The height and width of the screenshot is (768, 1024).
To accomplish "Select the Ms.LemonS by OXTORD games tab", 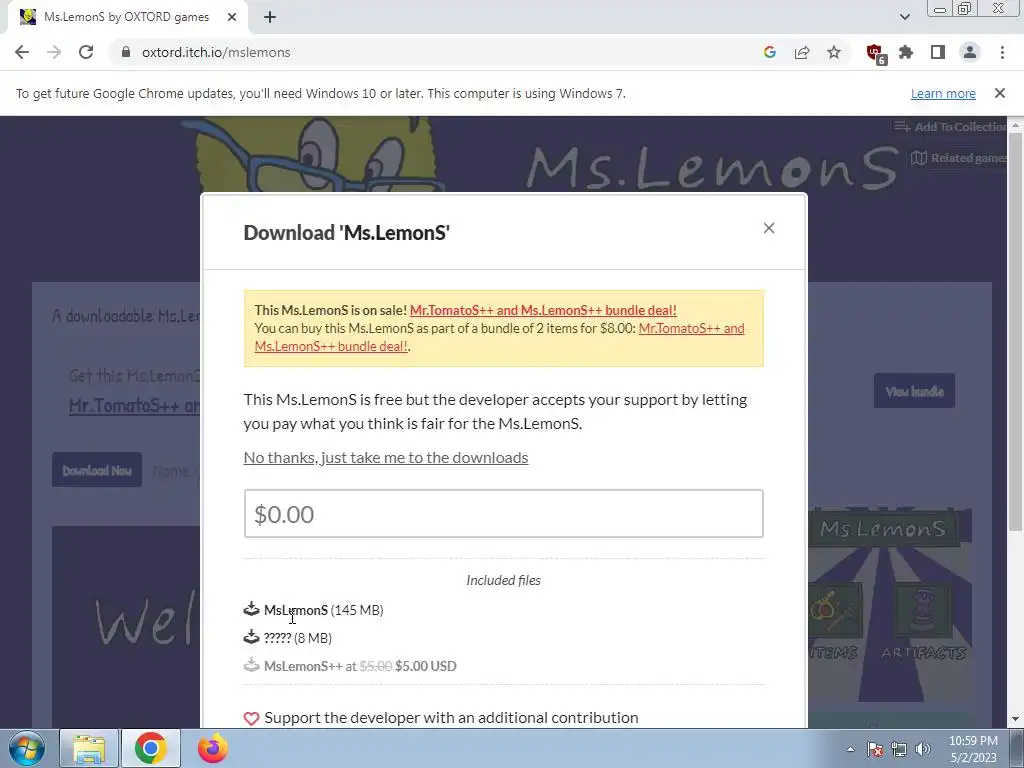I will point(127,18).
